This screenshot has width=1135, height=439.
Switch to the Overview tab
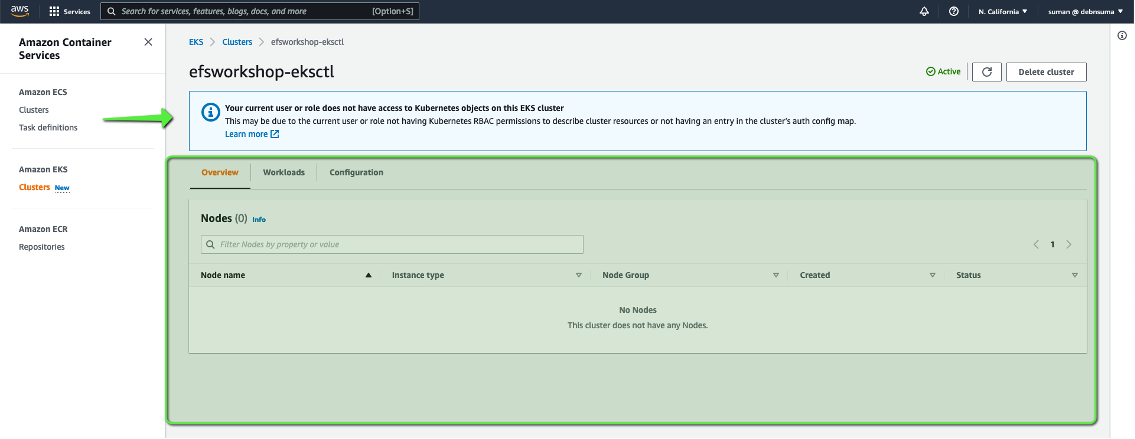pos(220,172)
